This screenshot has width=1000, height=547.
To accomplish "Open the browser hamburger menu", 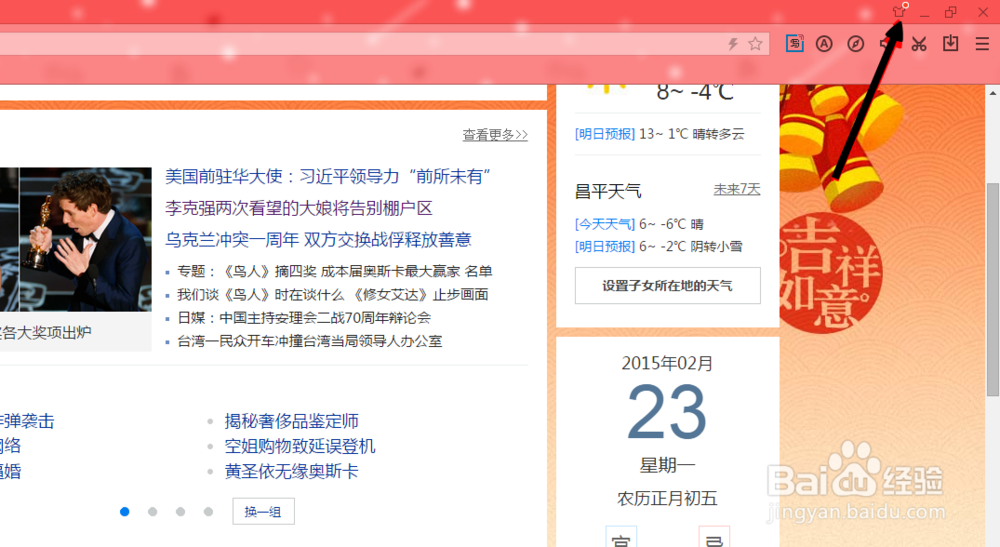I will point(982,44).
